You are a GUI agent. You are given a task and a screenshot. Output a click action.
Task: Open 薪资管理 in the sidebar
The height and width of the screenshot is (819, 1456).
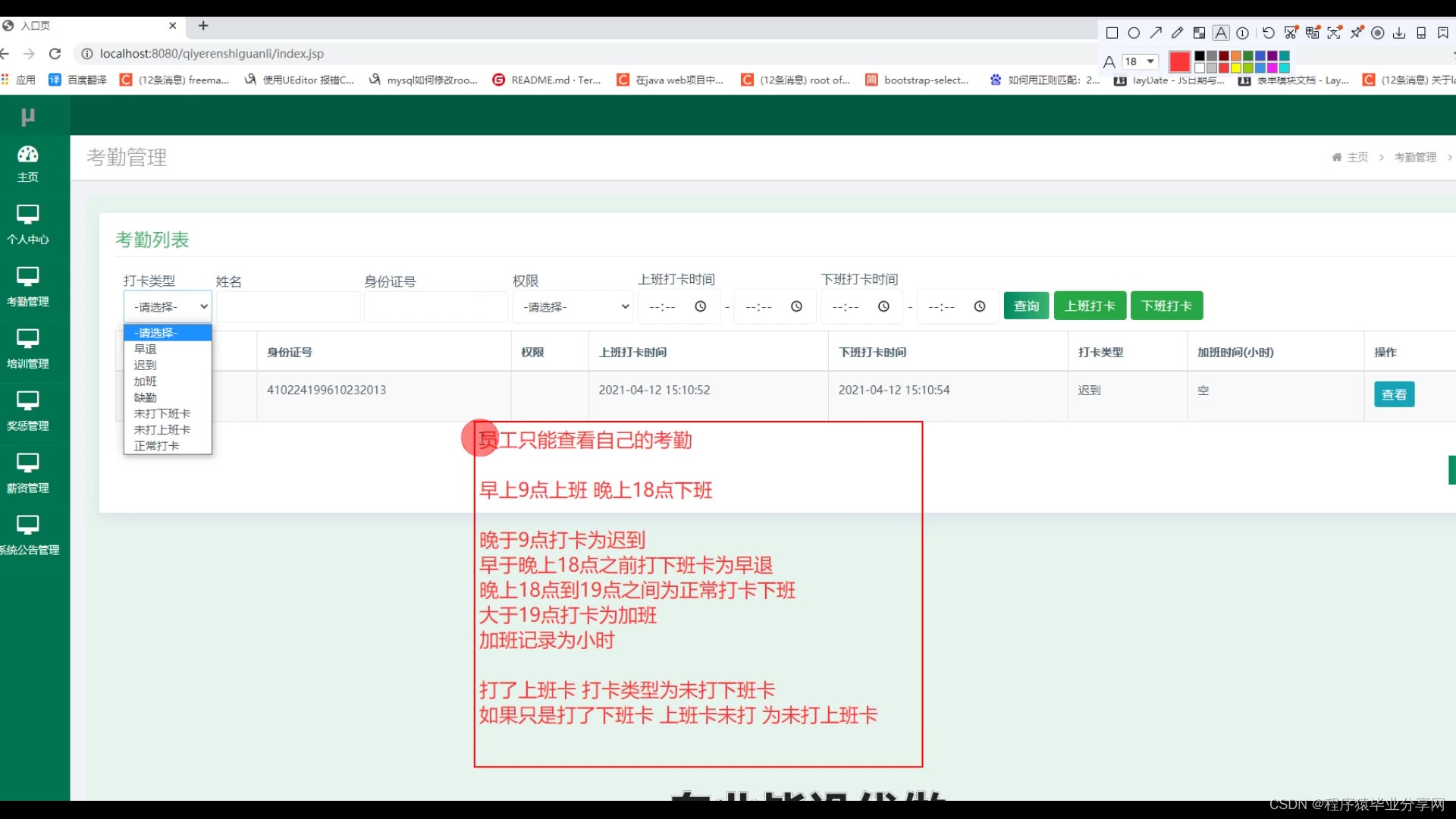[28, 472]
